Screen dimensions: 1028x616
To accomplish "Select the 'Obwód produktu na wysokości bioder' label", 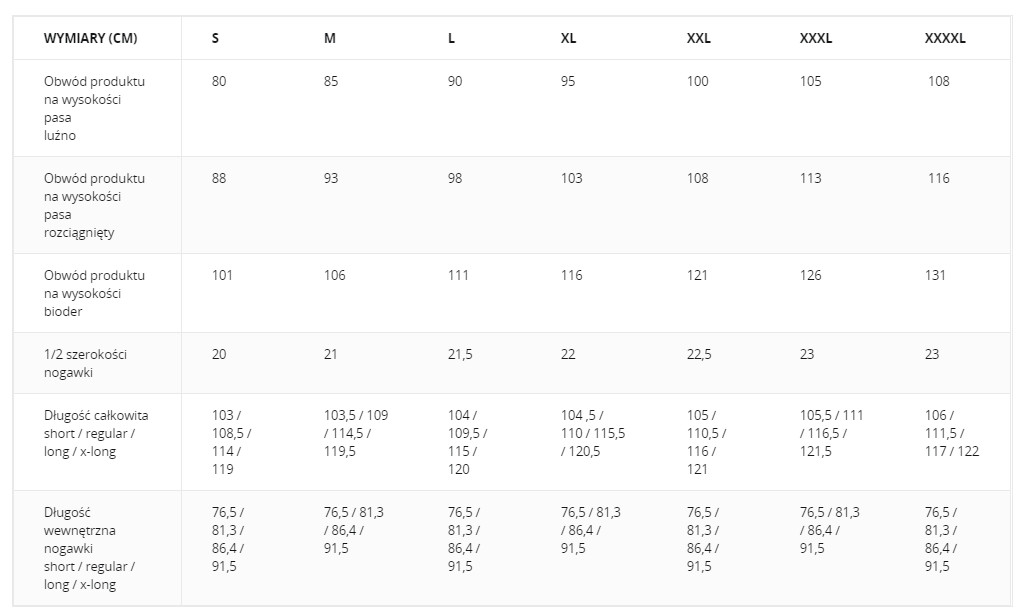I will coord(94,293).
